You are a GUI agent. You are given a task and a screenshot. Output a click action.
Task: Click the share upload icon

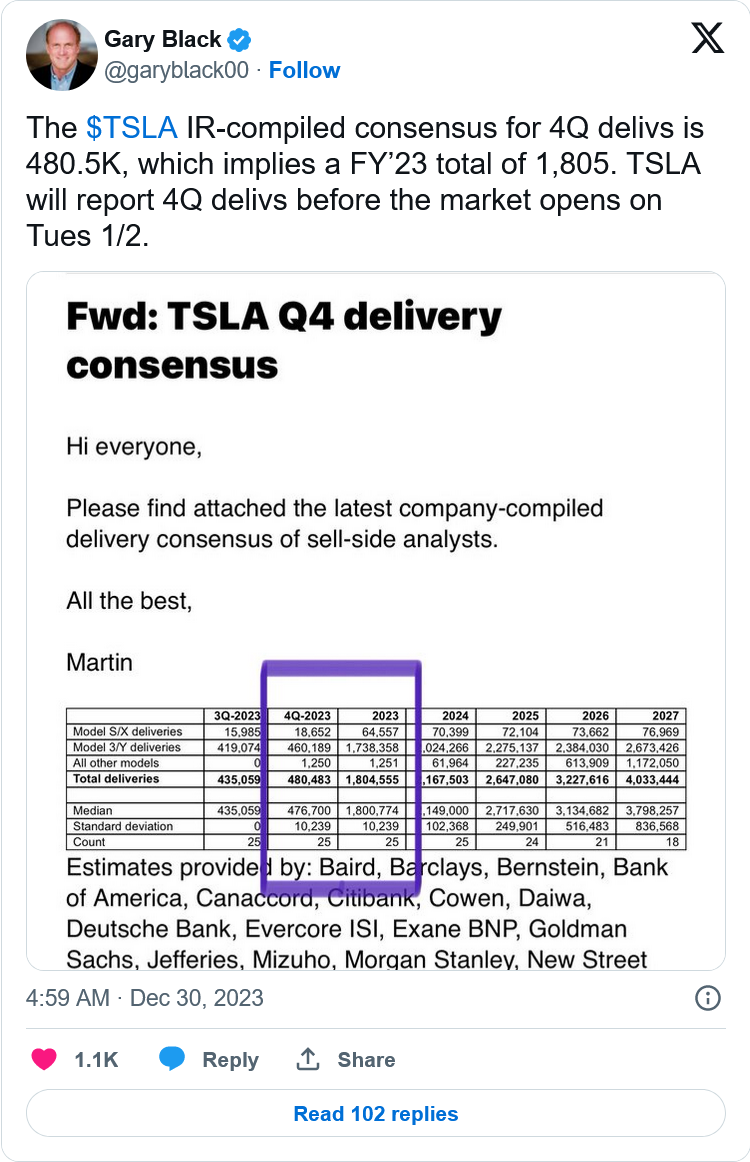coord(308,1059)
